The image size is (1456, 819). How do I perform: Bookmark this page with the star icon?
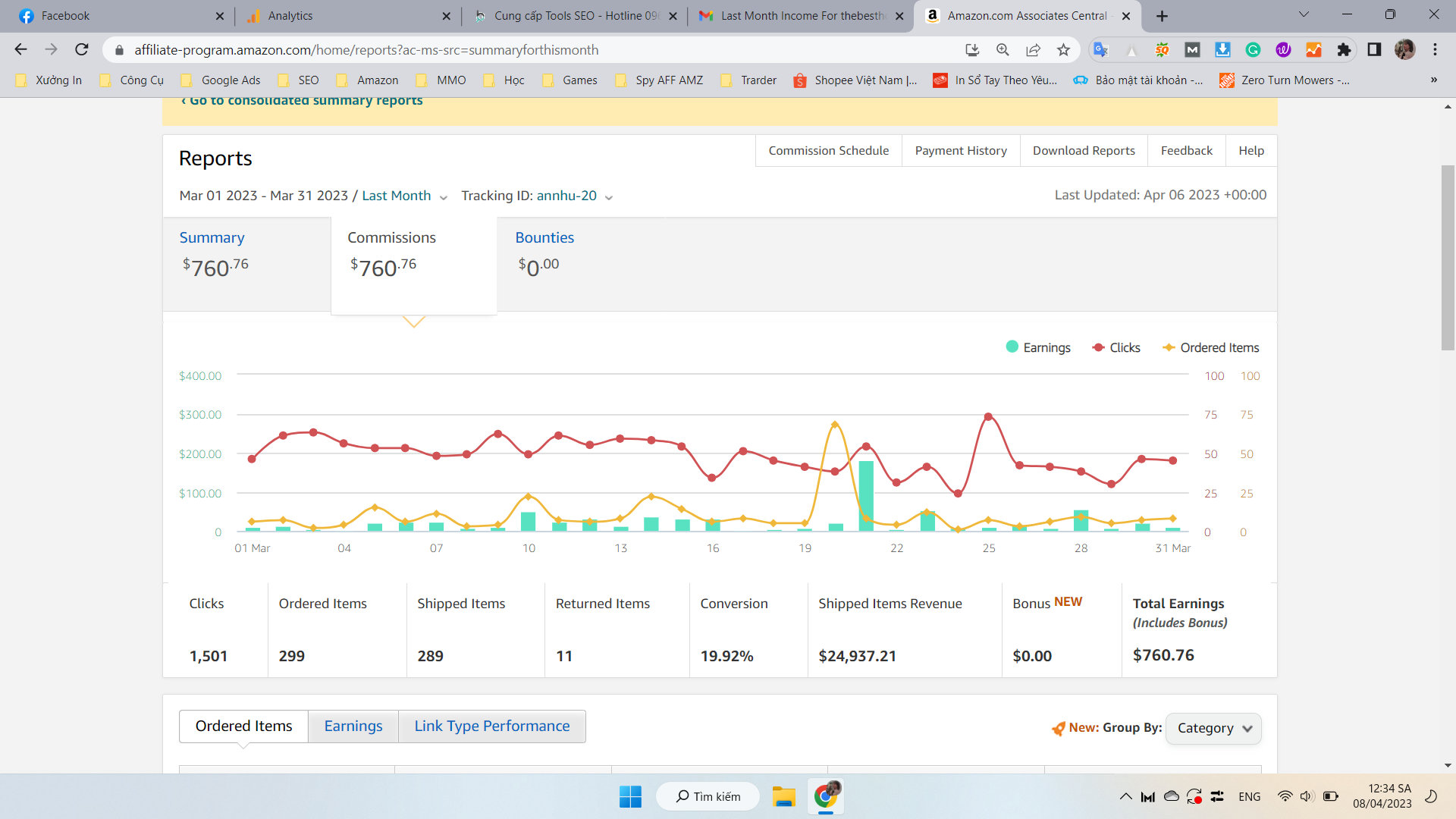pyautogui.click(x=1063, y=49)
